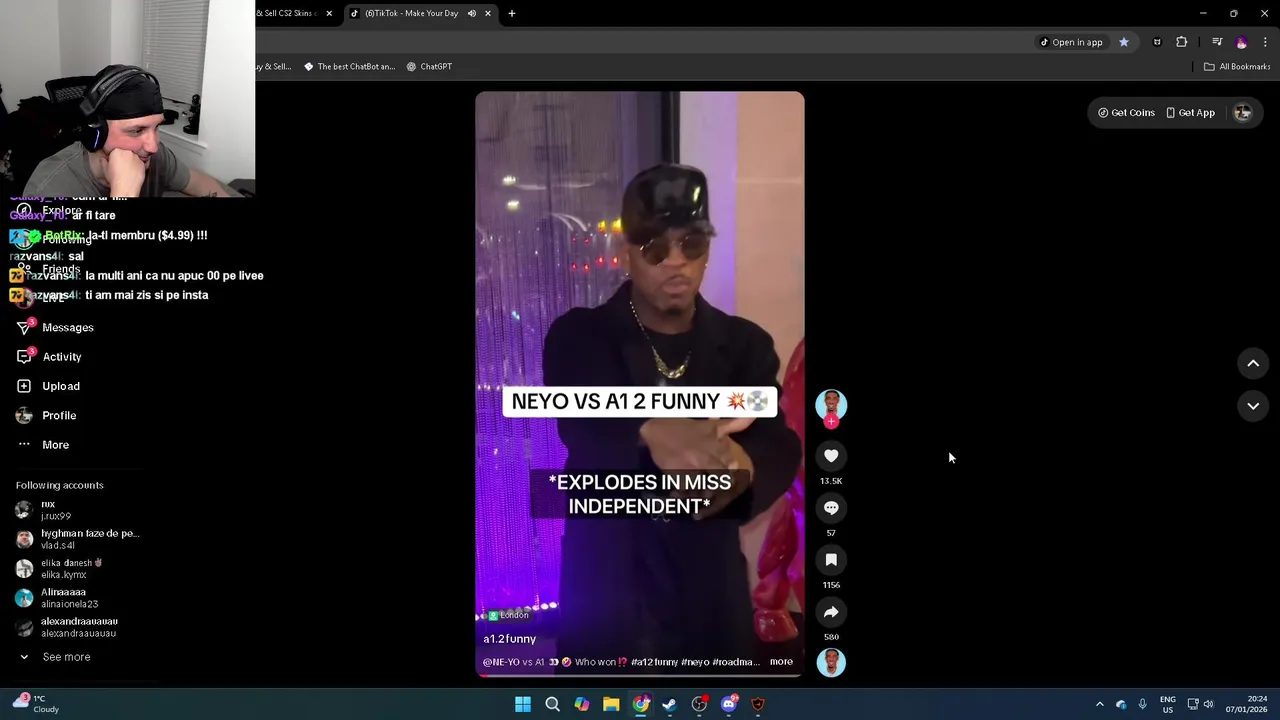Open the browser extensions puzzle icon
Screen dimensions: 1280x720
1182,42
